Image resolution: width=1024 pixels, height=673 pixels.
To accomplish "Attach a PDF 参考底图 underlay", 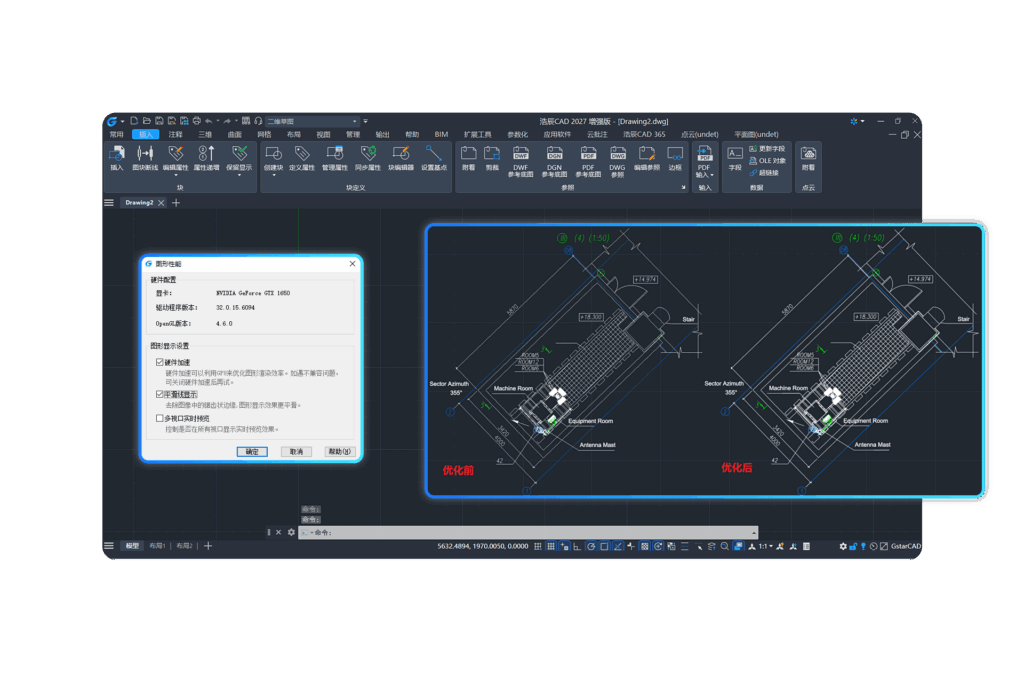I will (588, 161).
